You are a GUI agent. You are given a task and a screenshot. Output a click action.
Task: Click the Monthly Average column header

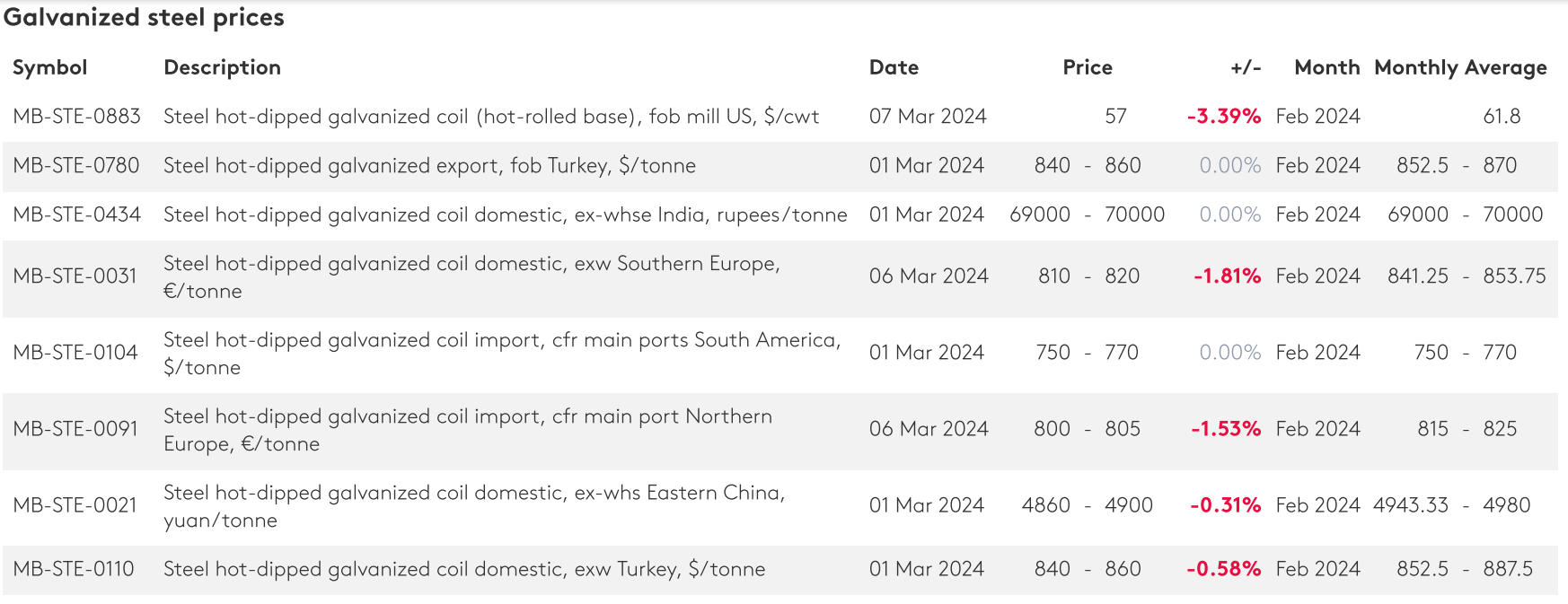[1460, 67]
